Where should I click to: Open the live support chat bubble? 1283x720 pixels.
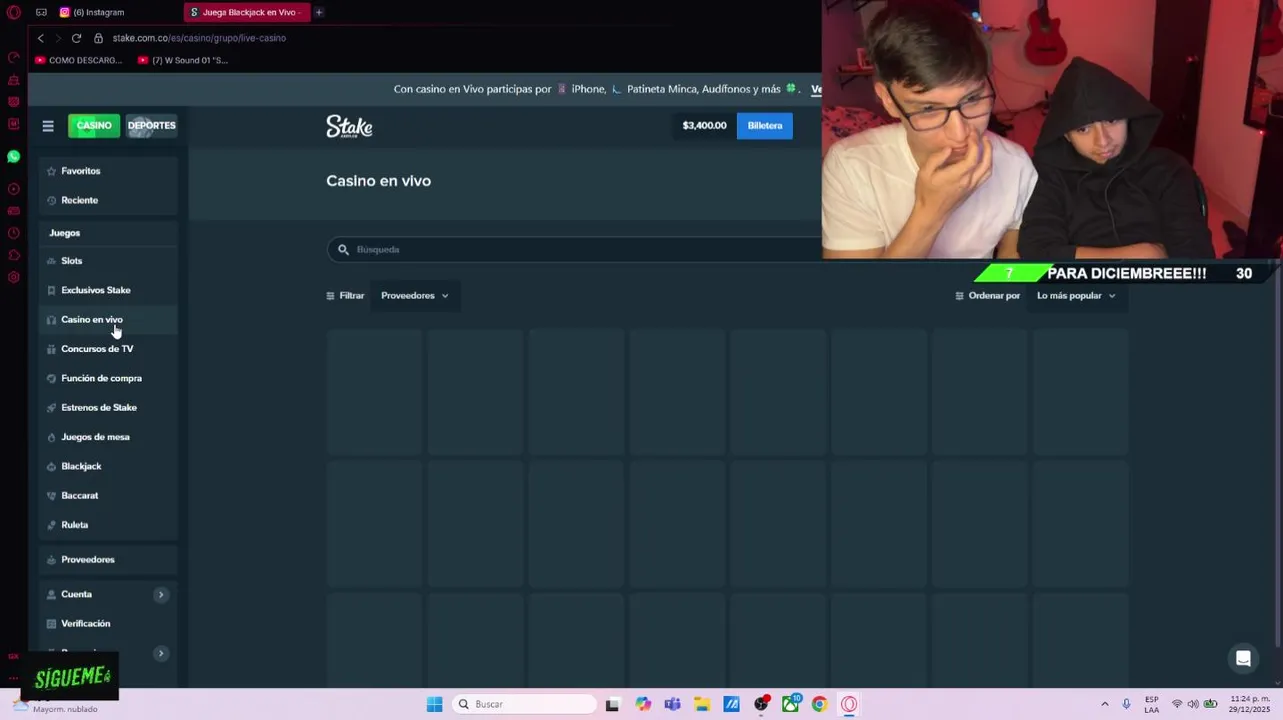click(1243, 658)
